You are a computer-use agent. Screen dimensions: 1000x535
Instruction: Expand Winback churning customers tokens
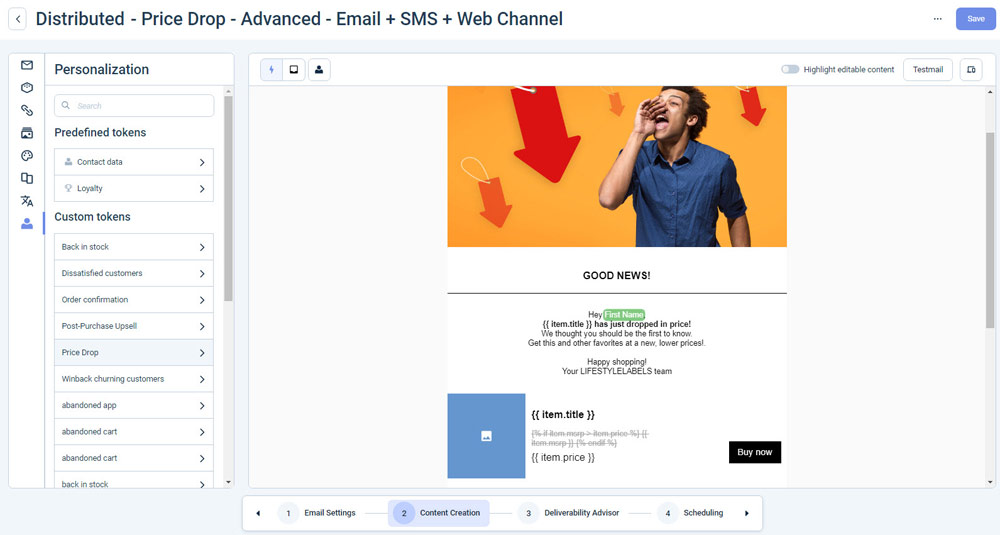pyautogui.click(x=134, y=379)
